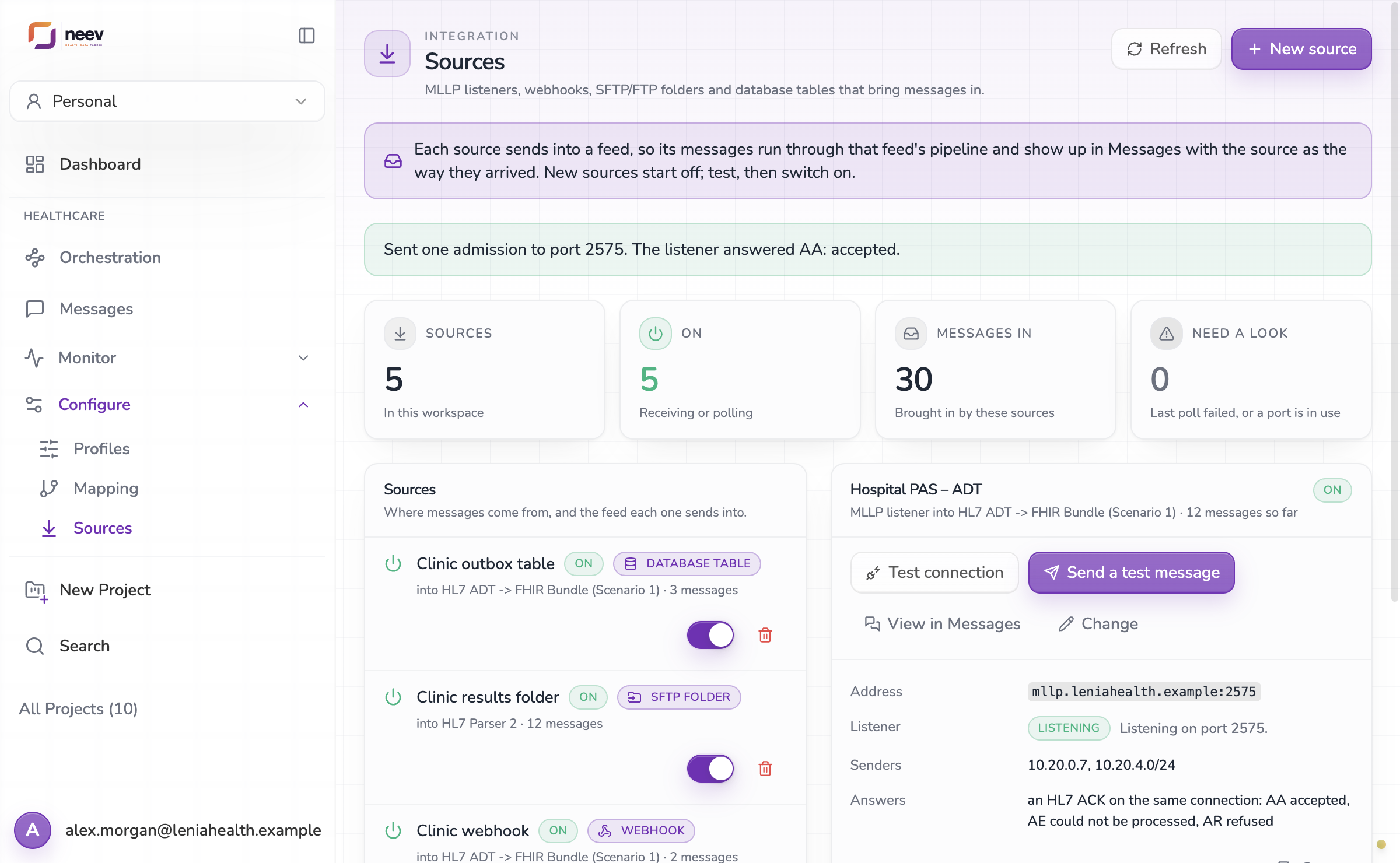Click Change link for Hospital PAS
Screen dimensions: 1400x863
tap(1098, 624)
